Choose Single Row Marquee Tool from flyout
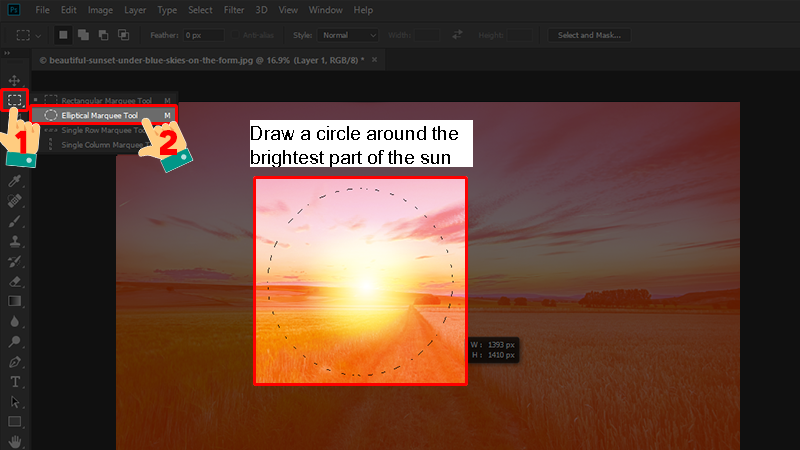 click(104, 130)
